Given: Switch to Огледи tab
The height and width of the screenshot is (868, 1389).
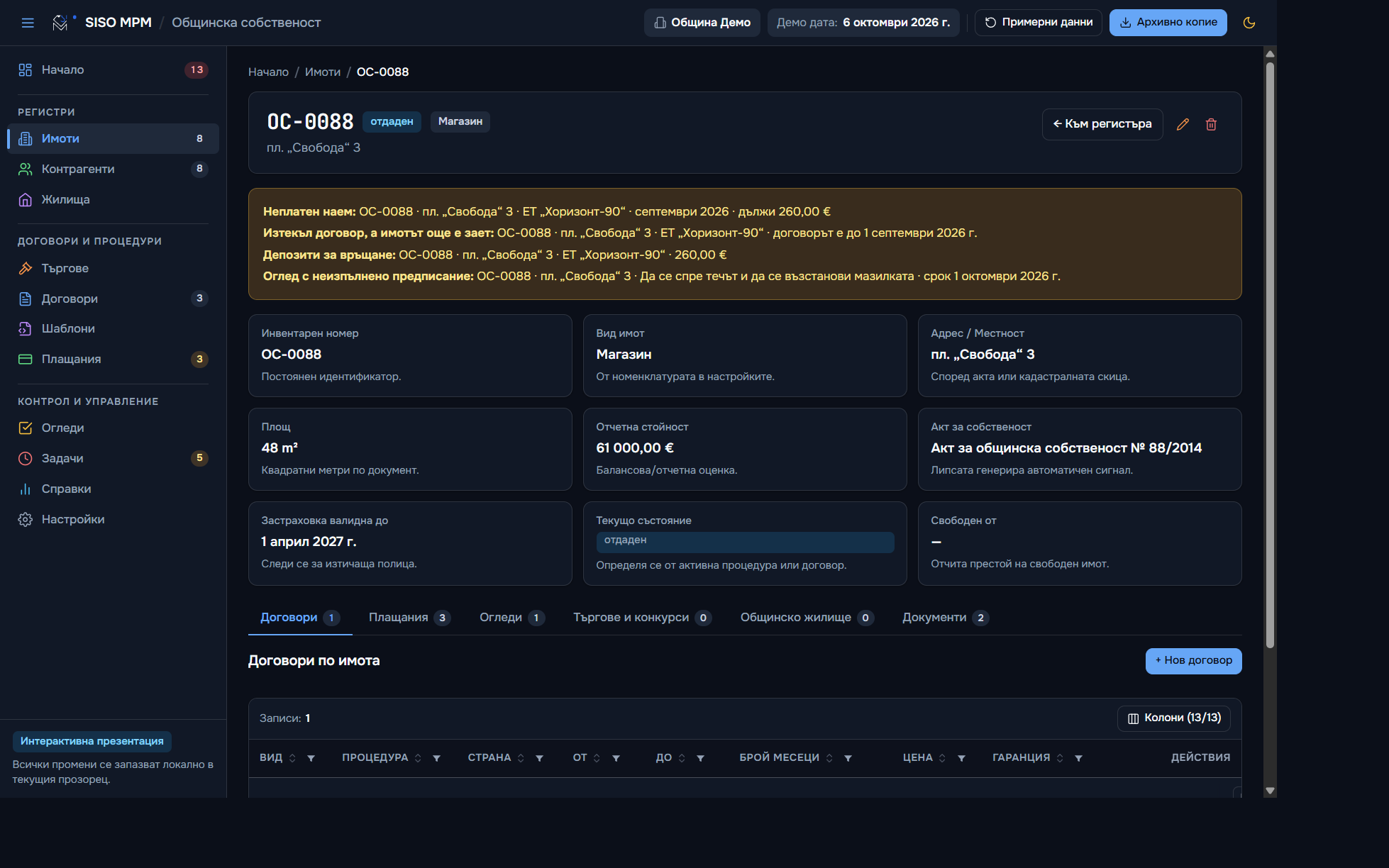Looking at the screenshot, I should point(511,618).
